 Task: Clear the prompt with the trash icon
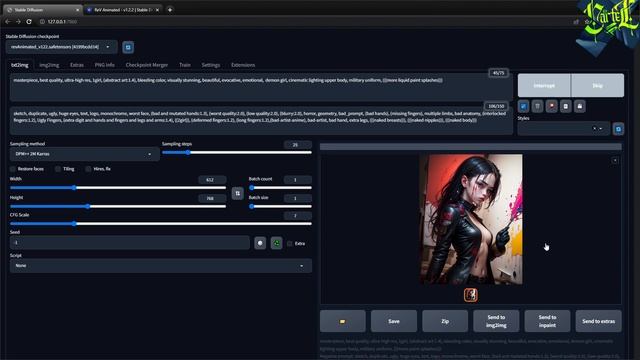pyautogui.click(x=538, y=107)
